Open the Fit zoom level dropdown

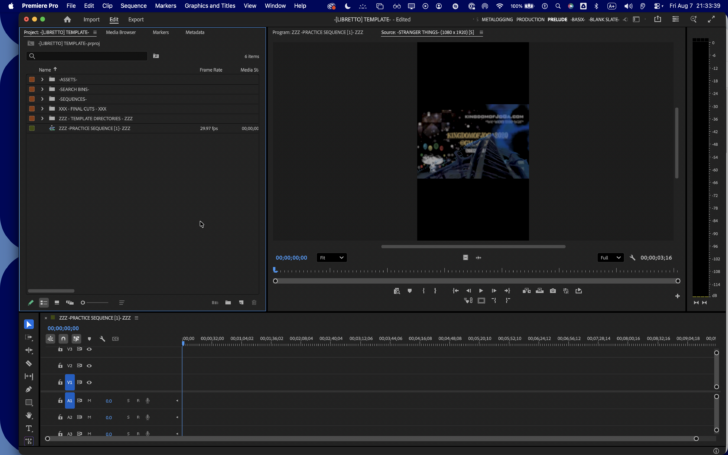click(x=332, y=258)
